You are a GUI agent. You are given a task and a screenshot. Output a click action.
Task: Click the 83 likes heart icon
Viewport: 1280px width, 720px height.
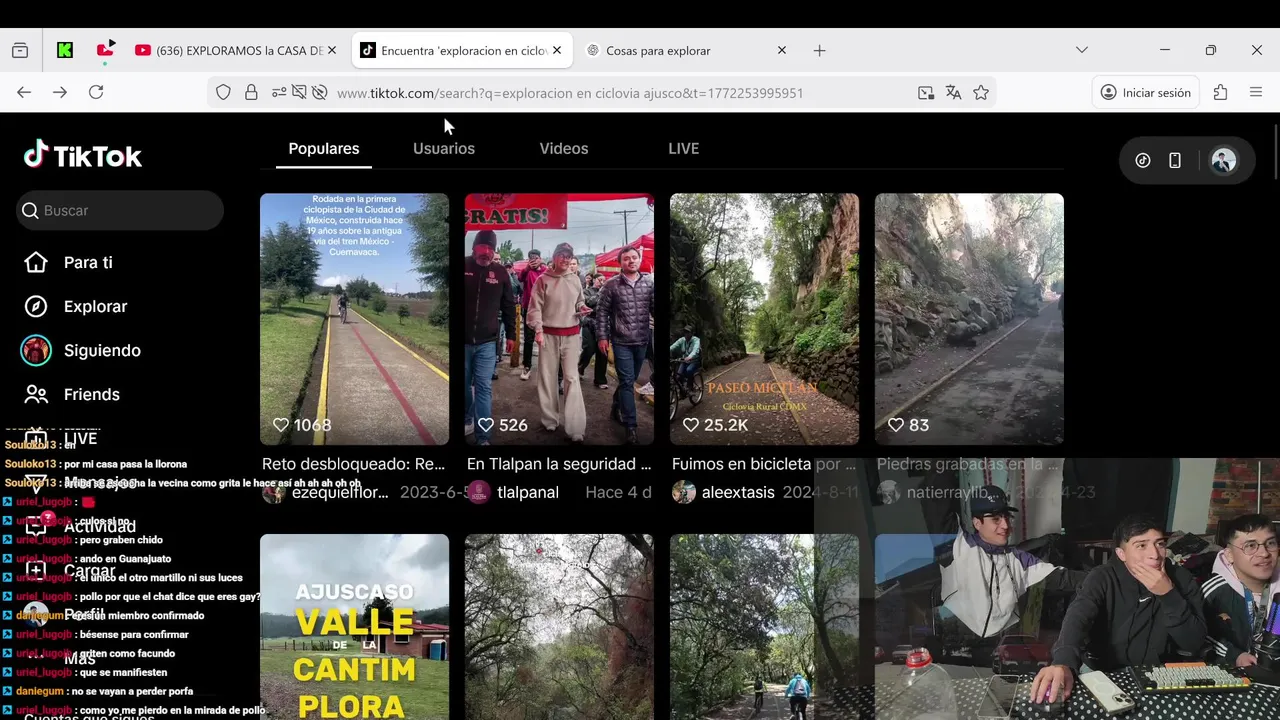point(896,425)
